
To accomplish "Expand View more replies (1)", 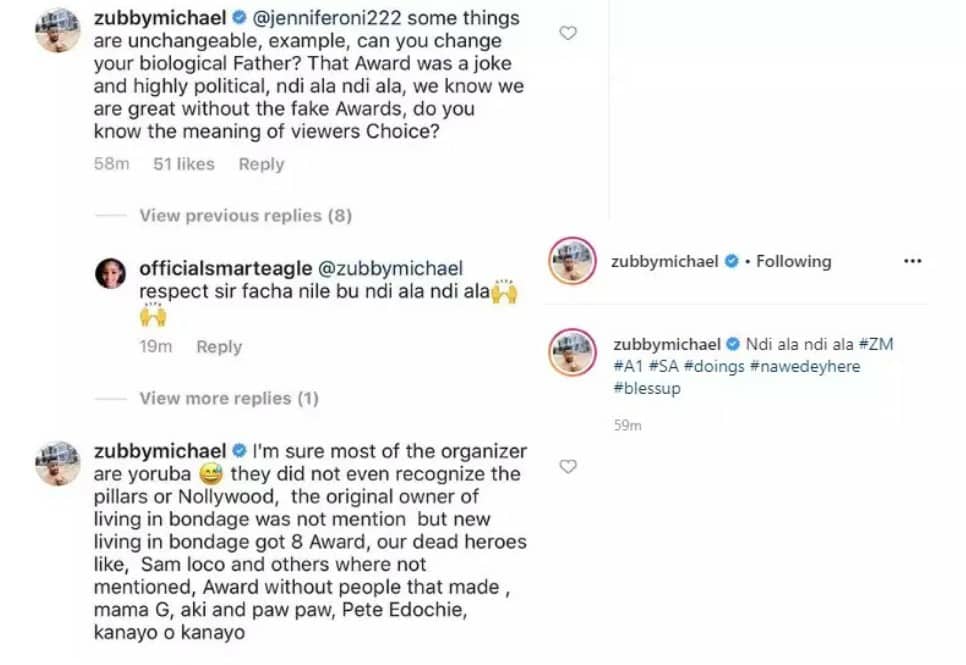I will (x=228, y=398).
